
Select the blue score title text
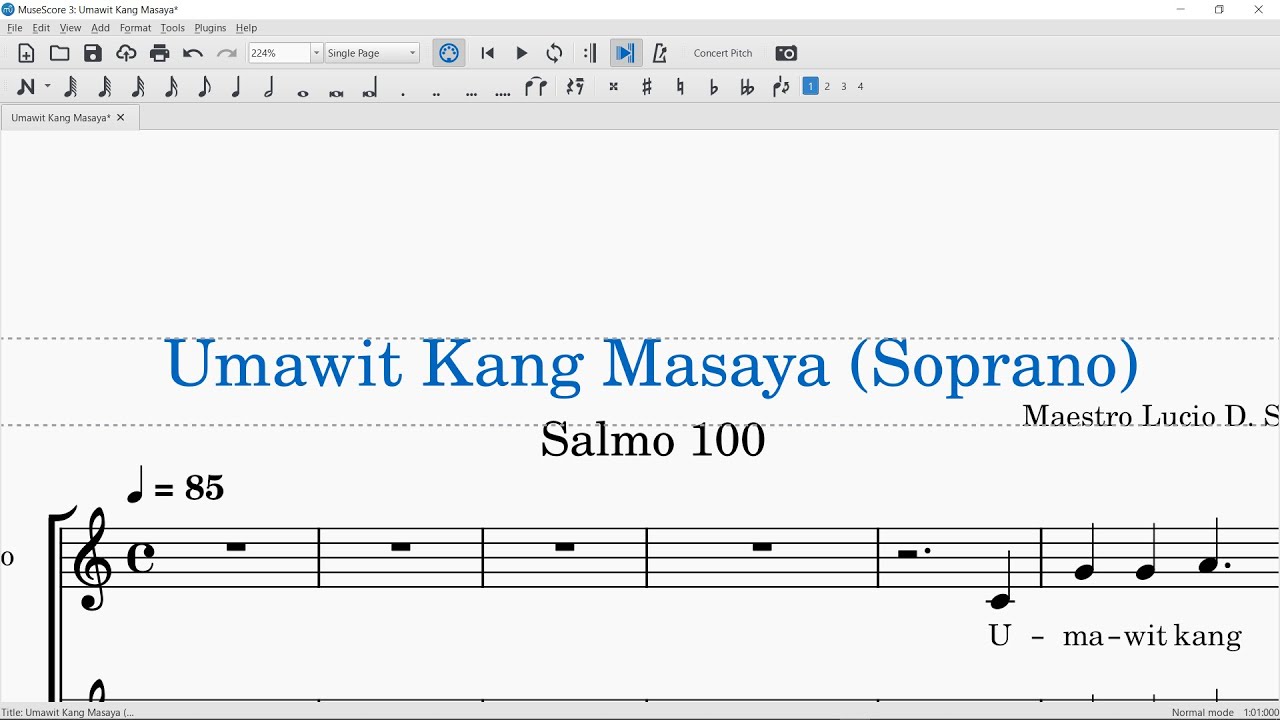point(651,364)
